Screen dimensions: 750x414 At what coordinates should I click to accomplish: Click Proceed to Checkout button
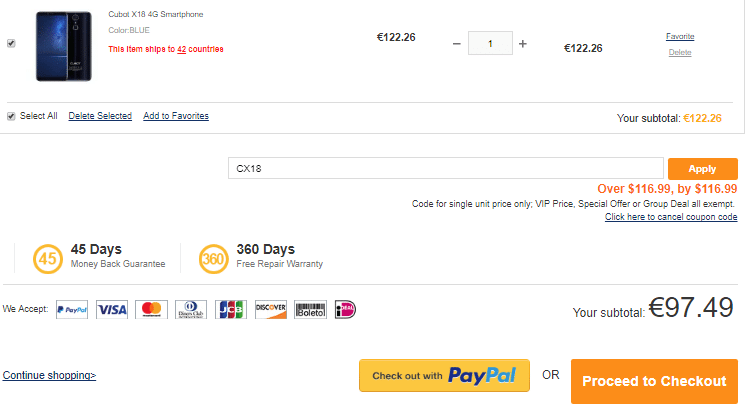tap(654, 381)
